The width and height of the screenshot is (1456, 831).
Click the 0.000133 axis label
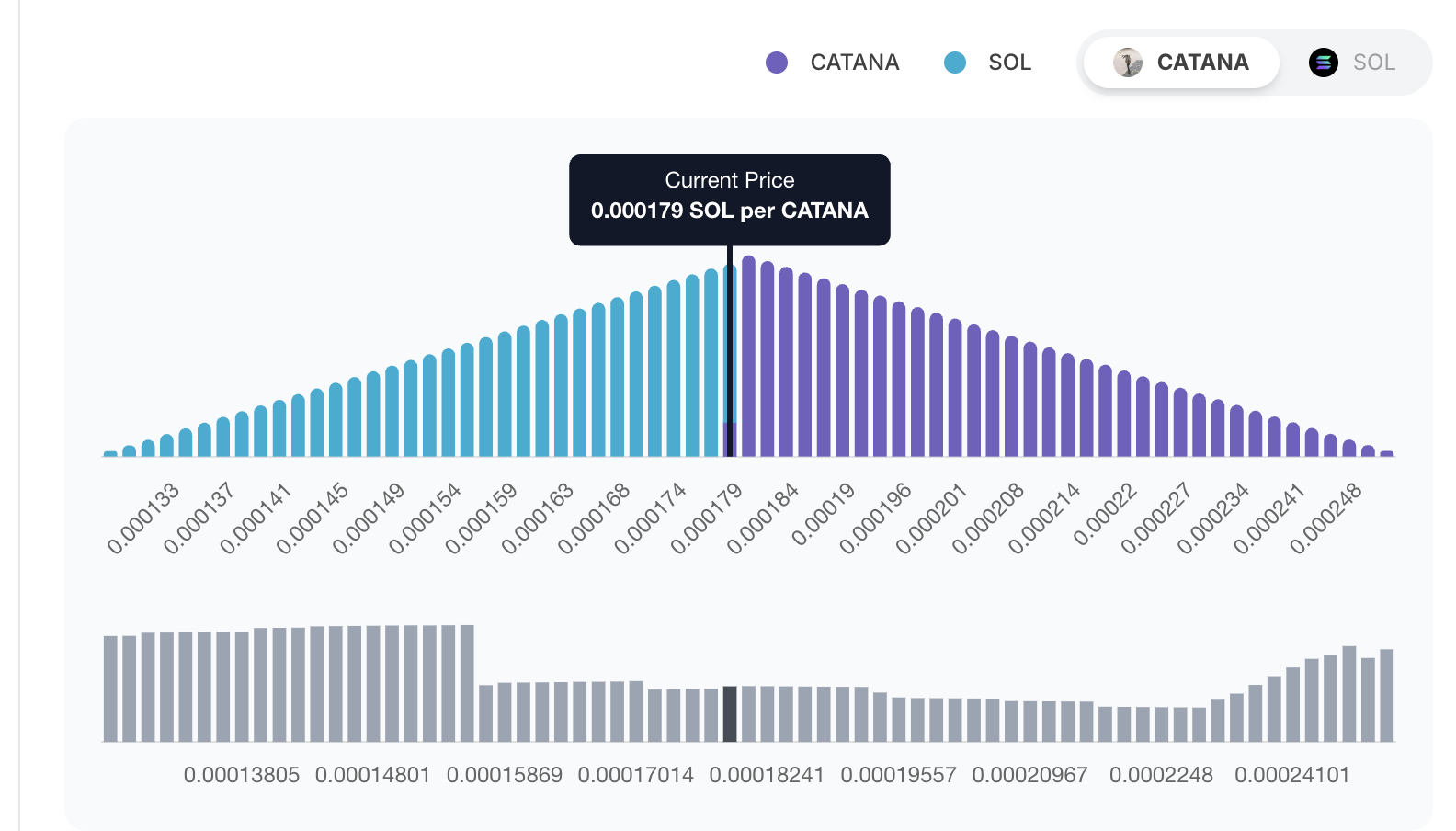pyautogui.click(x=143, y=519)
